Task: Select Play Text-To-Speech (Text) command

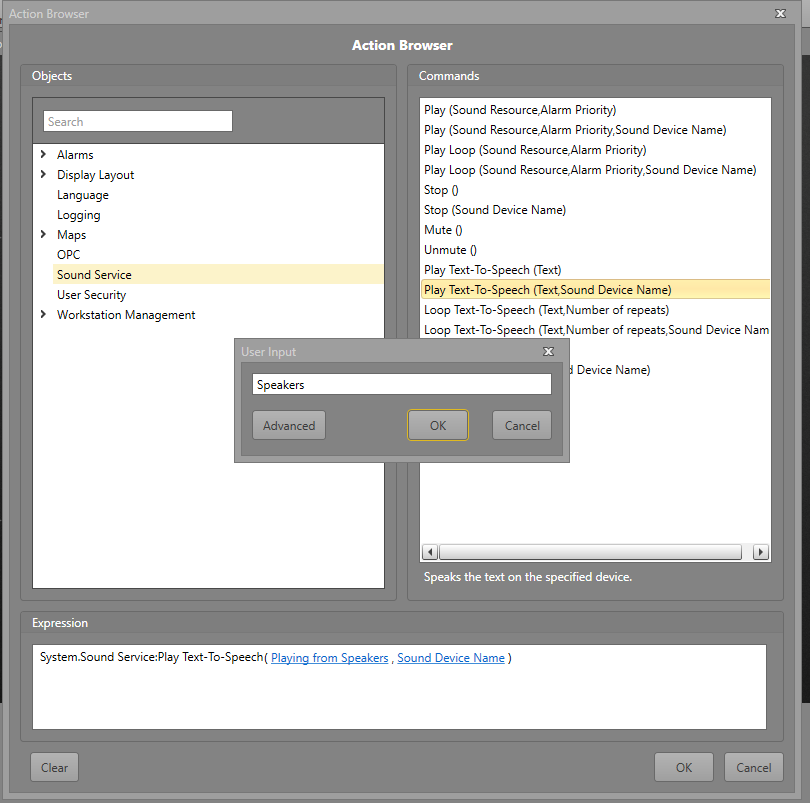Action: coord(492,270)
